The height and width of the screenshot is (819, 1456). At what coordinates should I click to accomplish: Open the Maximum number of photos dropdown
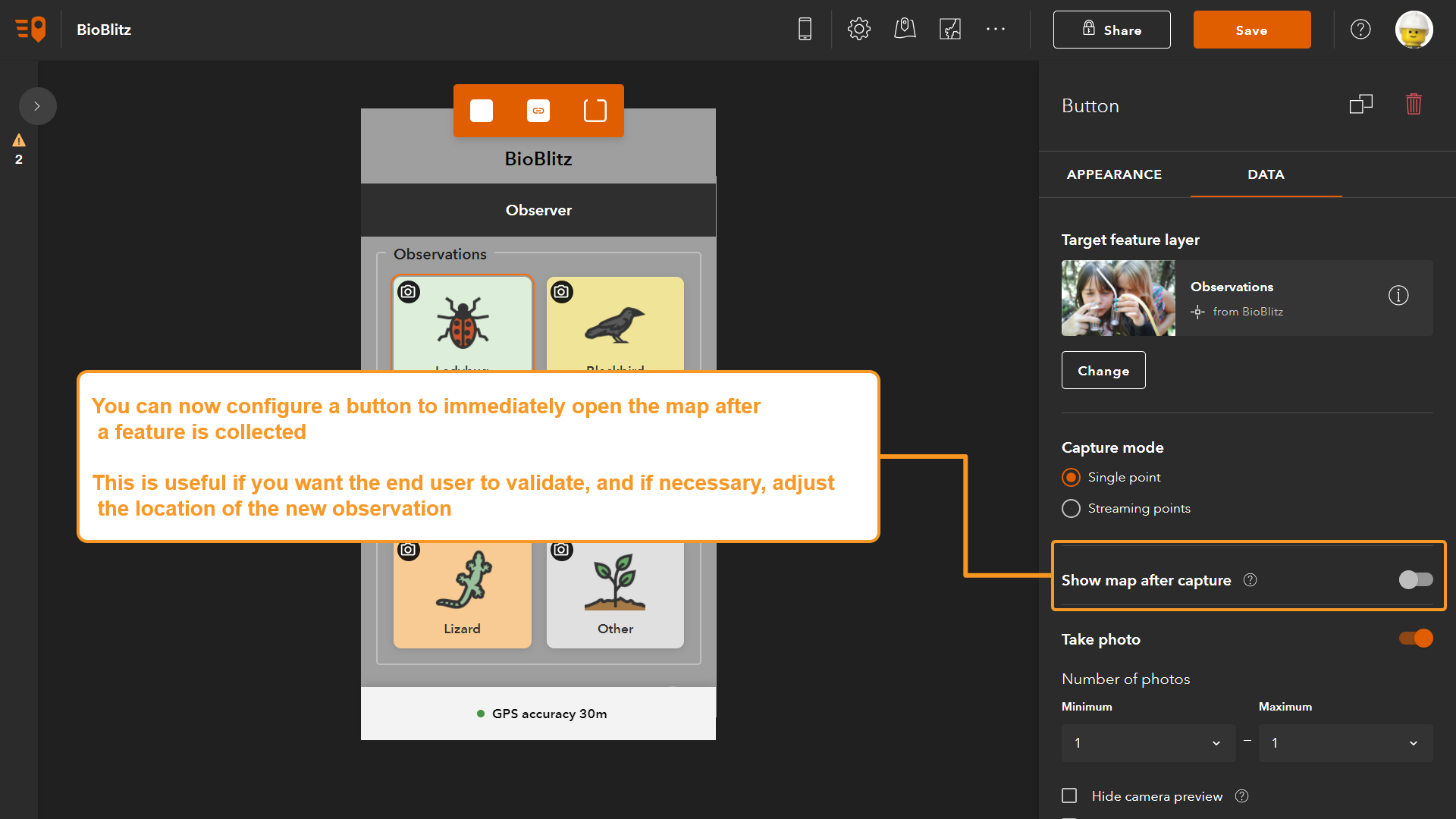1345,743
